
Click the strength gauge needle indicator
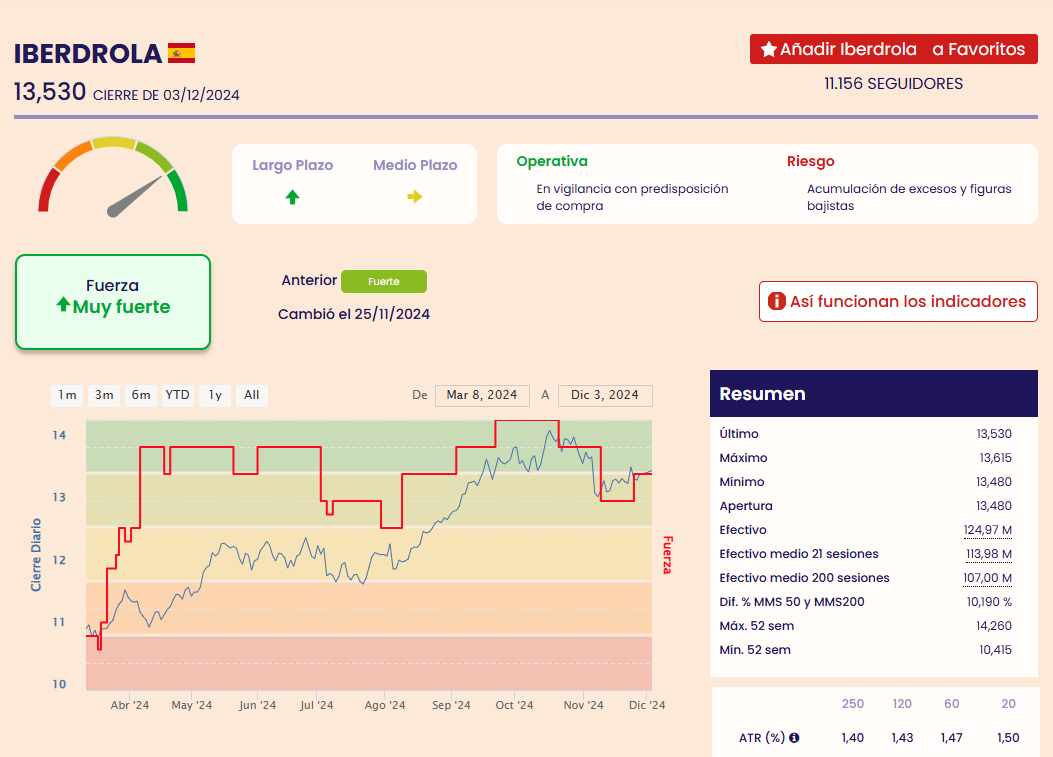point(135,196)
